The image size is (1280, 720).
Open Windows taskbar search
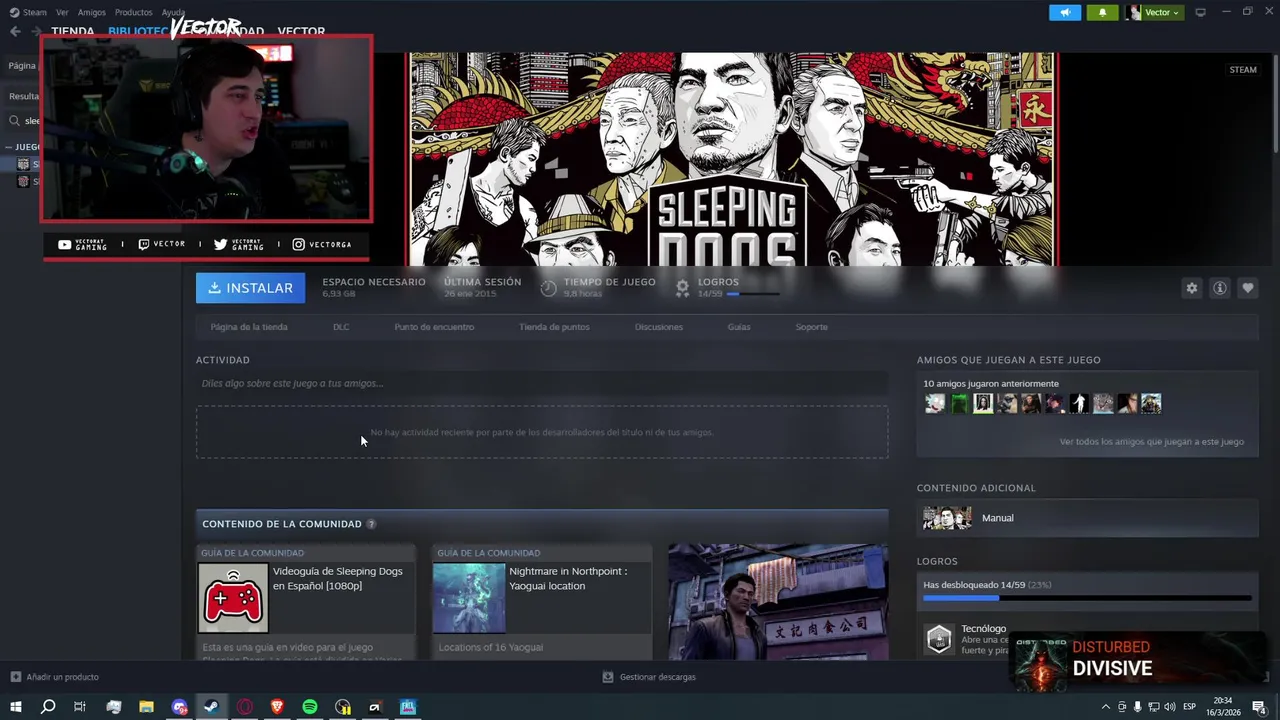(47, 707)
